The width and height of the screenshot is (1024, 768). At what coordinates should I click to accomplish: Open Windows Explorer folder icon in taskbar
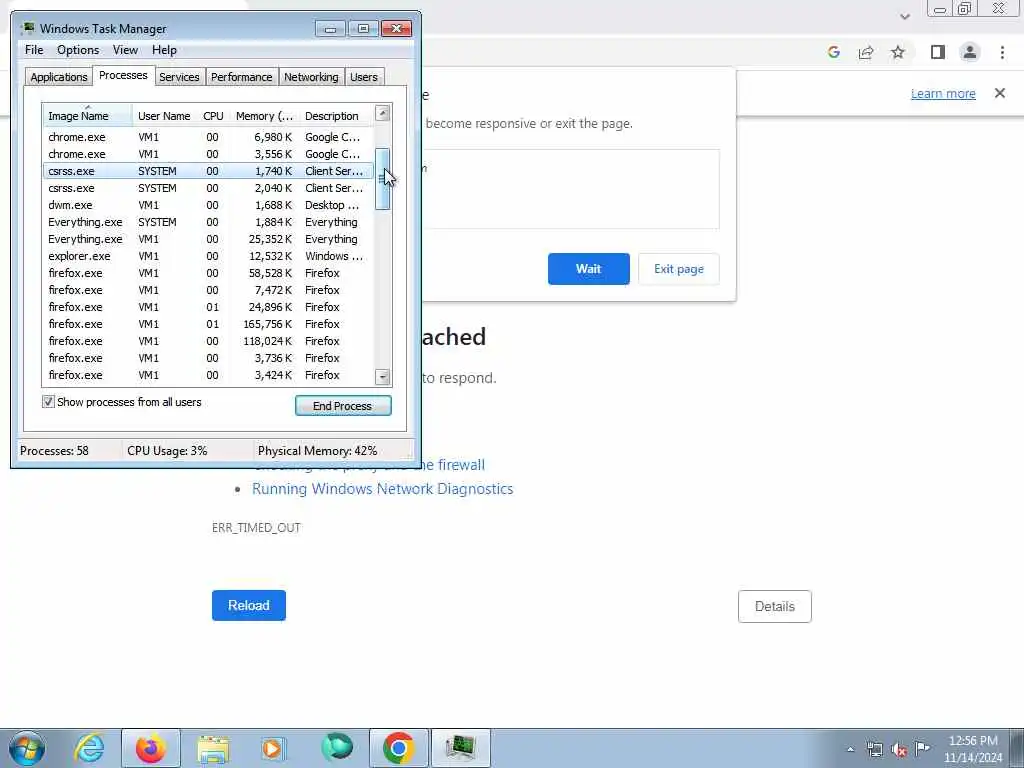(213, 748)
